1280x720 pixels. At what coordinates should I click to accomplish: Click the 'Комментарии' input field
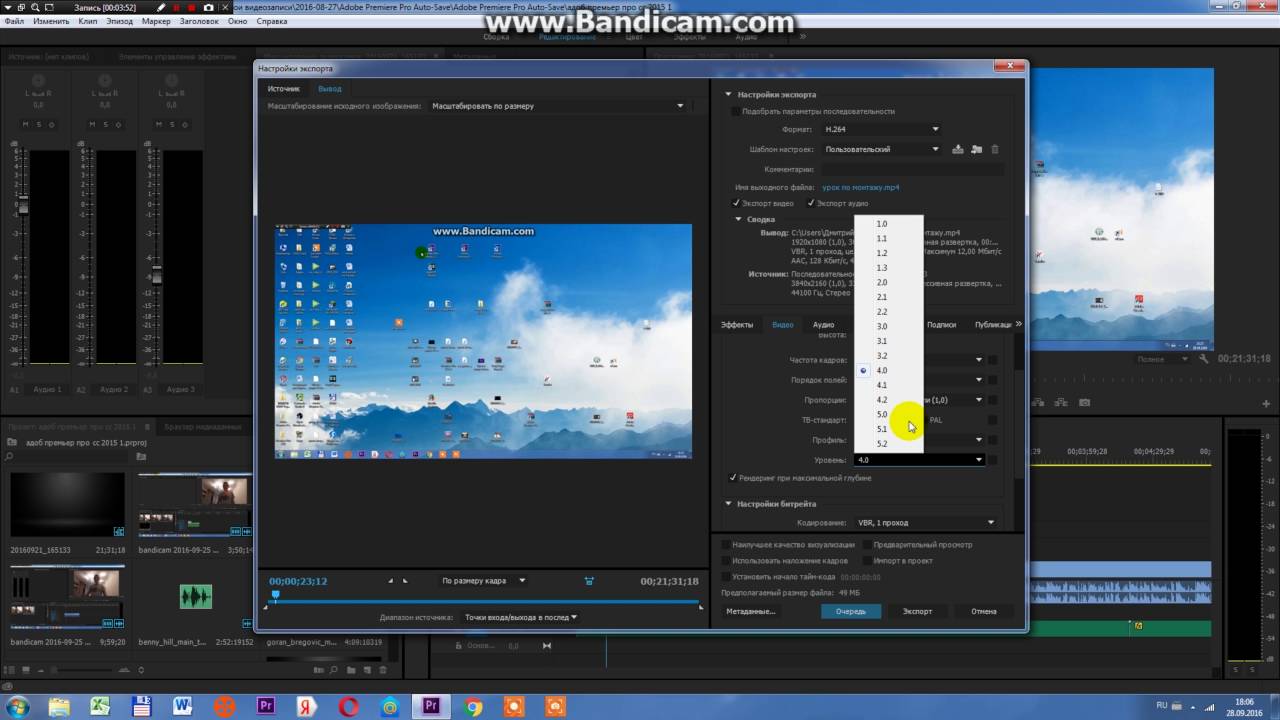point(913,169)
